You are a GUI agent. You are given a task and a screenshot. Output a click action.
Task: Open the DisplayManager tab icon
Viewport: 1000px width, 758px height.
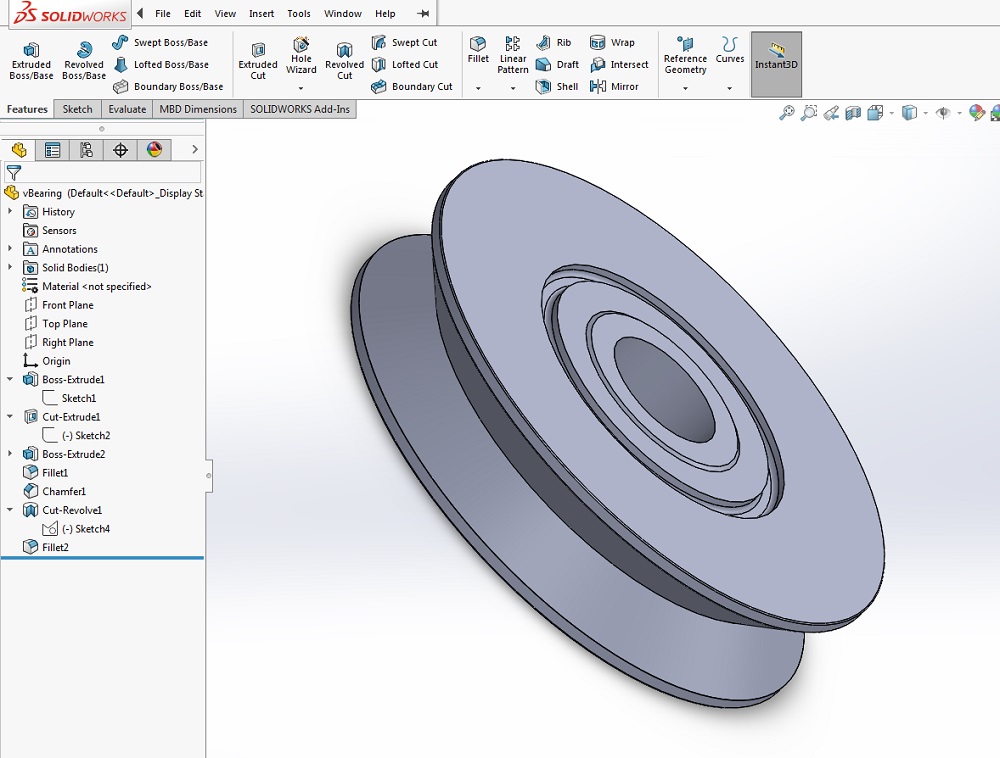click(x=154, y=150)
